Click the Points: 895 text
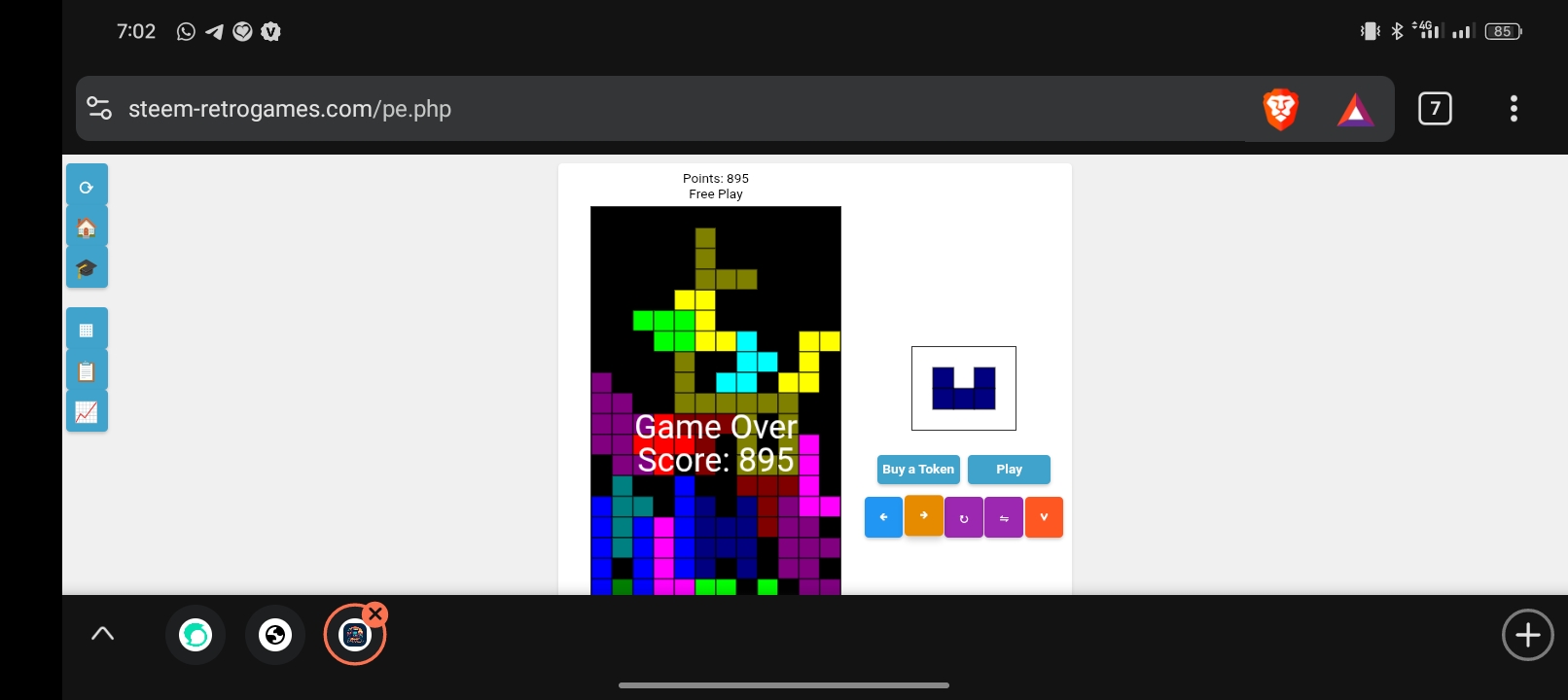 (716, 178)
